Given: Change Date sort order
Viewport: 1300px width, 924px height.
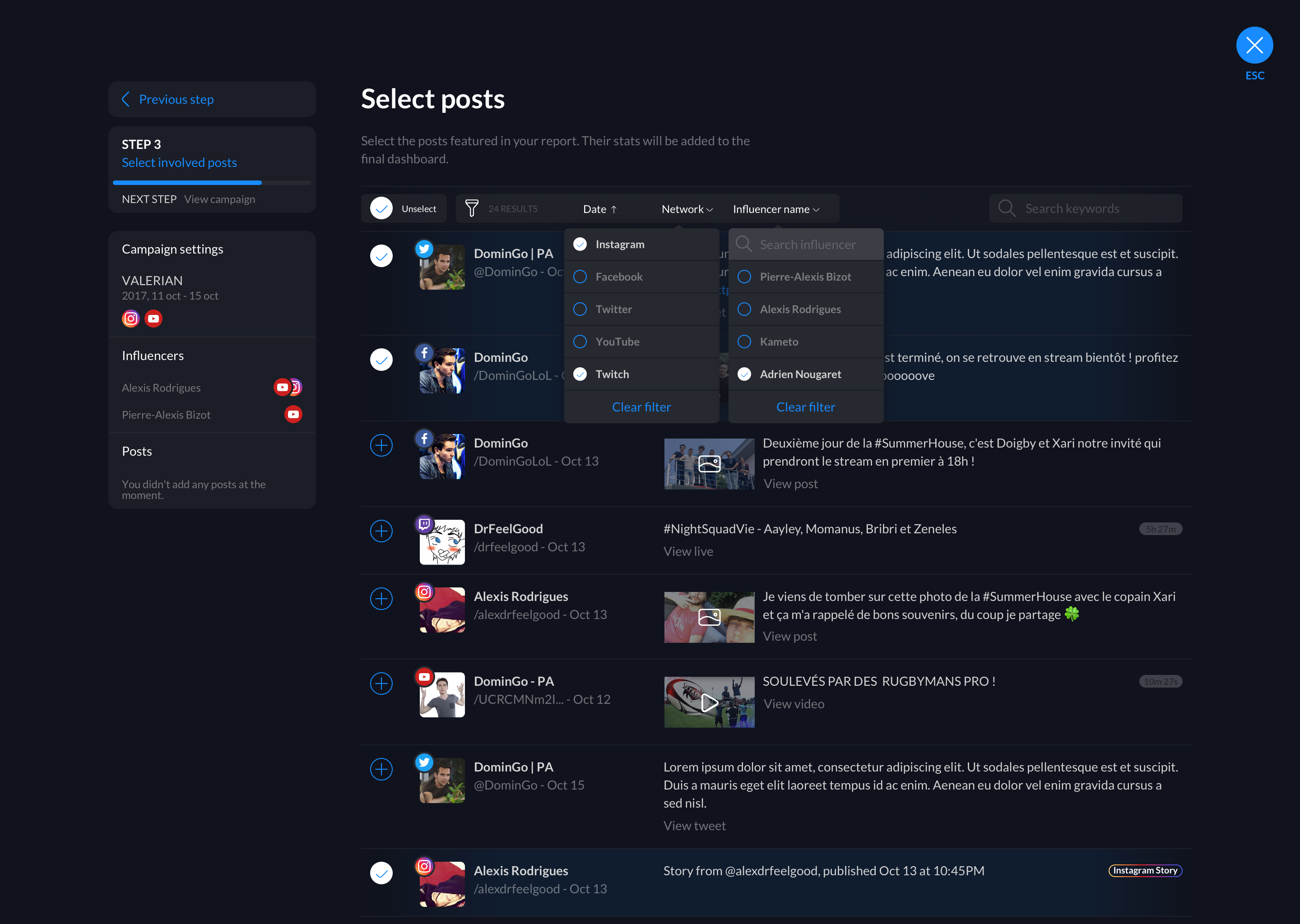Looking at the screenshot, I should click(x=599, y=209).
